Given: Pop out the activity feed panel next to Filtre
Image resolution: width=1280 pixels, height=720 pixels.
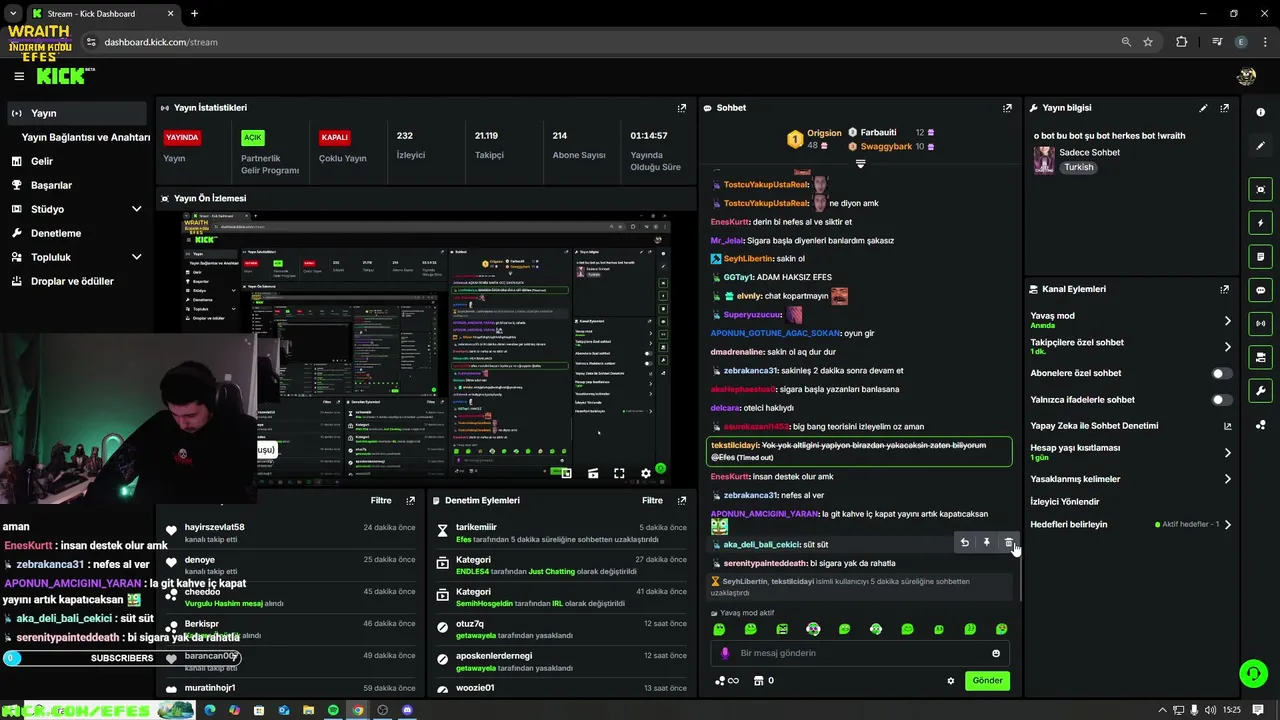Looking at the screenshot, I should (410, 500).
